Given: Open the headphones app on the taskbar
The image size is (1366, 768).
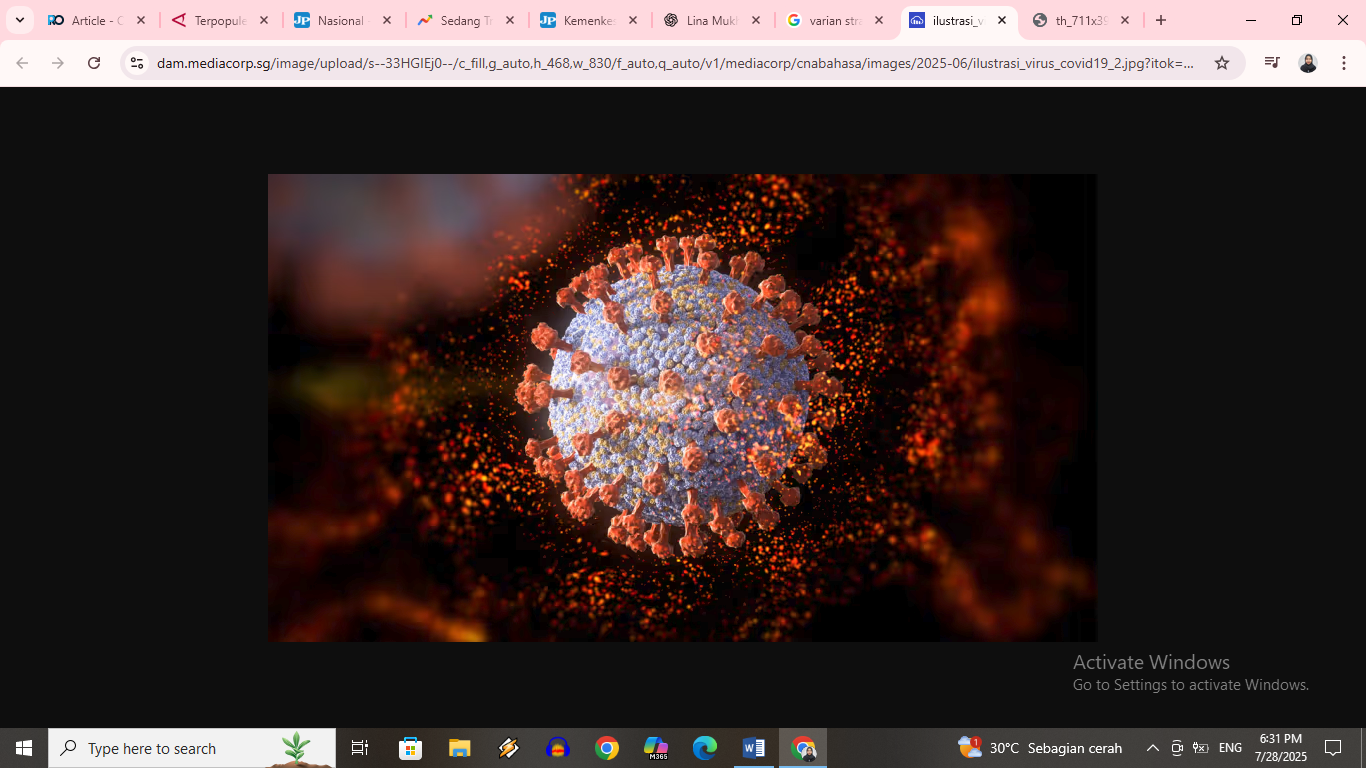Looking at the screenshot, I should 557,748.
